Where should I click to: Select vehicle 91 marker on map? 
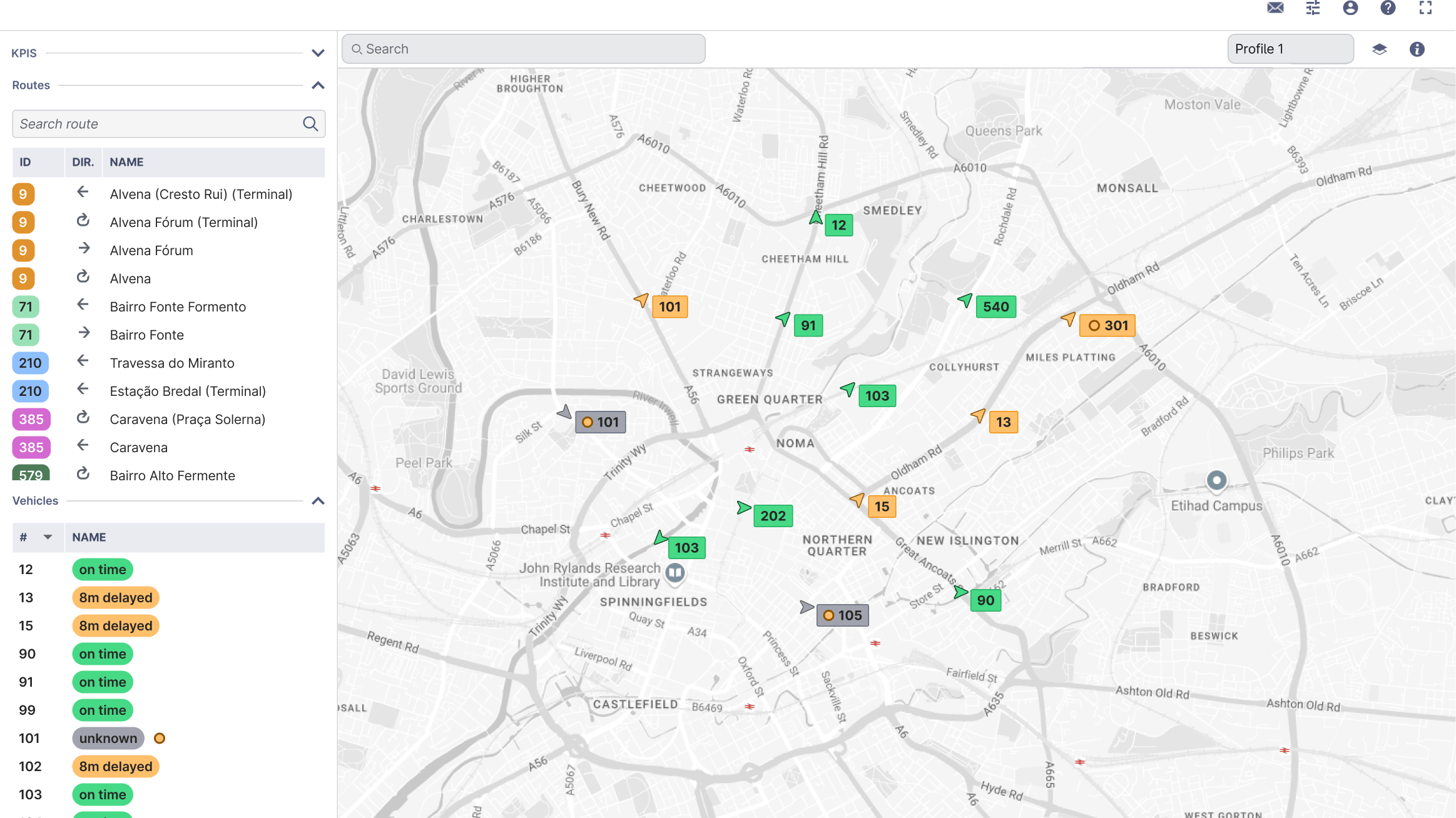[808, 325]
